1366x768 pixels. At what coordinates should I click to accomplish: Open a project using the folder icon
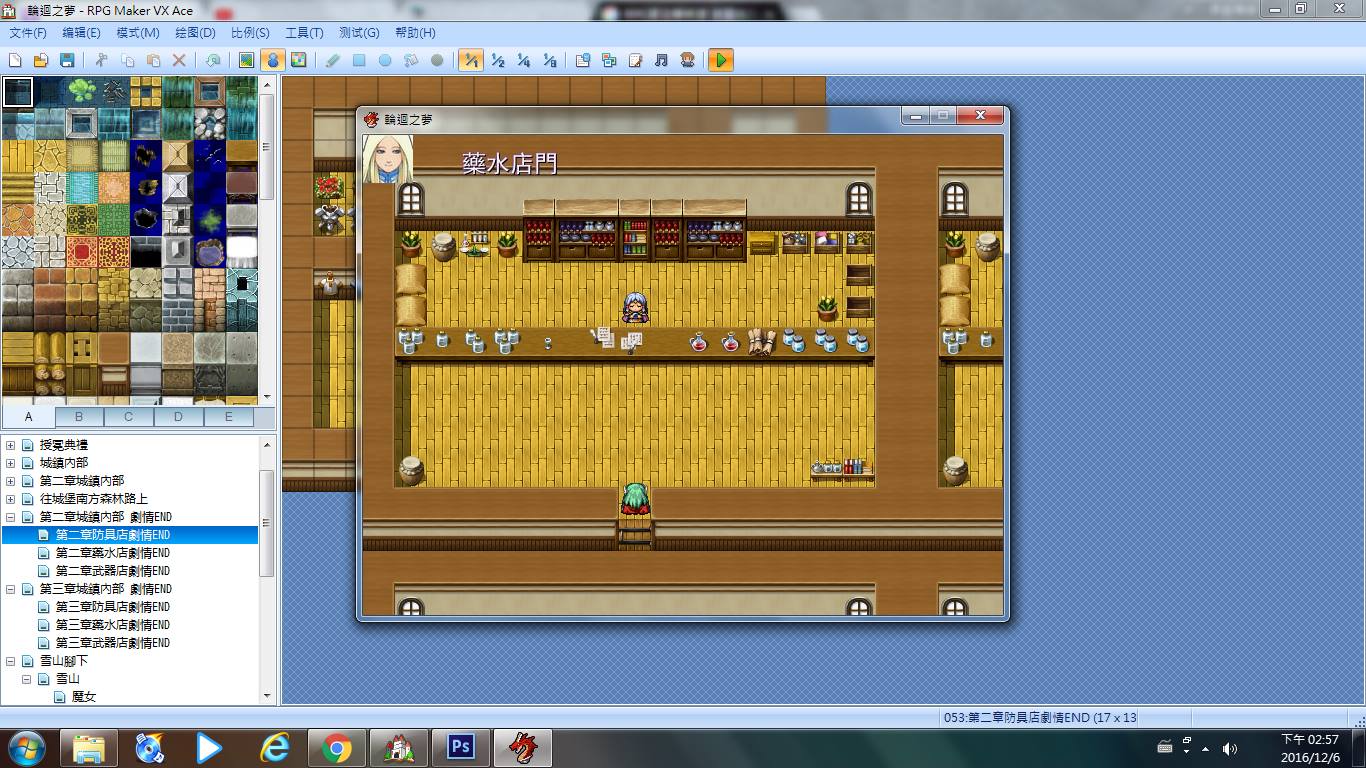pyautogui.click(x=41, y=61)
